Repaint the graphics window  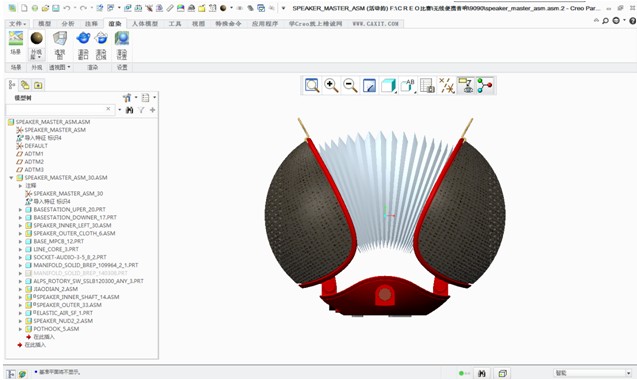click(369, 86)
